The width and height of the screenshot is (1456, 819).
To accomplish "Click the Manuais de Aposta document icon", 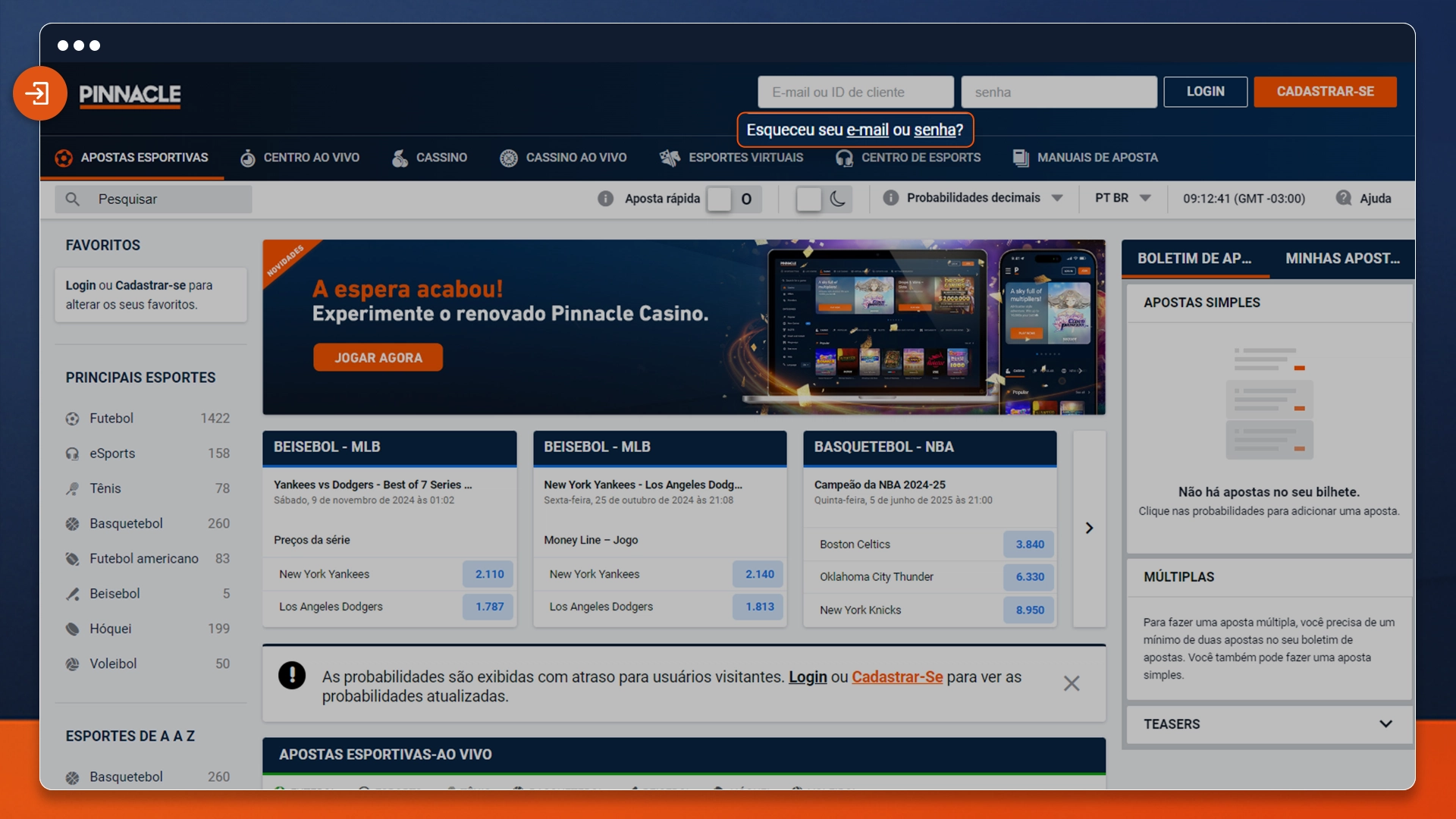I will click(1021, 158).
